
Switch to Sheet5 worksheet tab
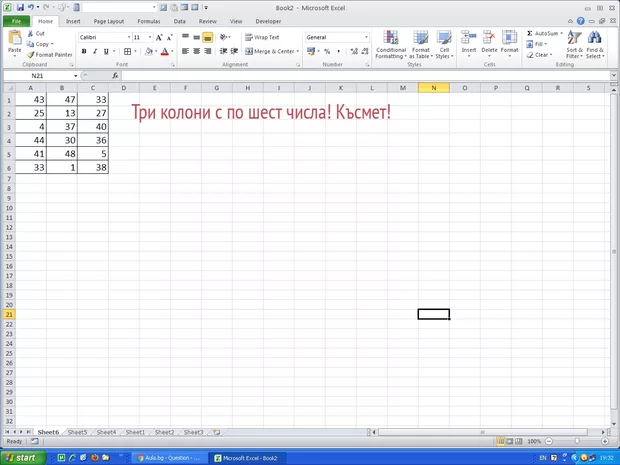coord(77,432)
